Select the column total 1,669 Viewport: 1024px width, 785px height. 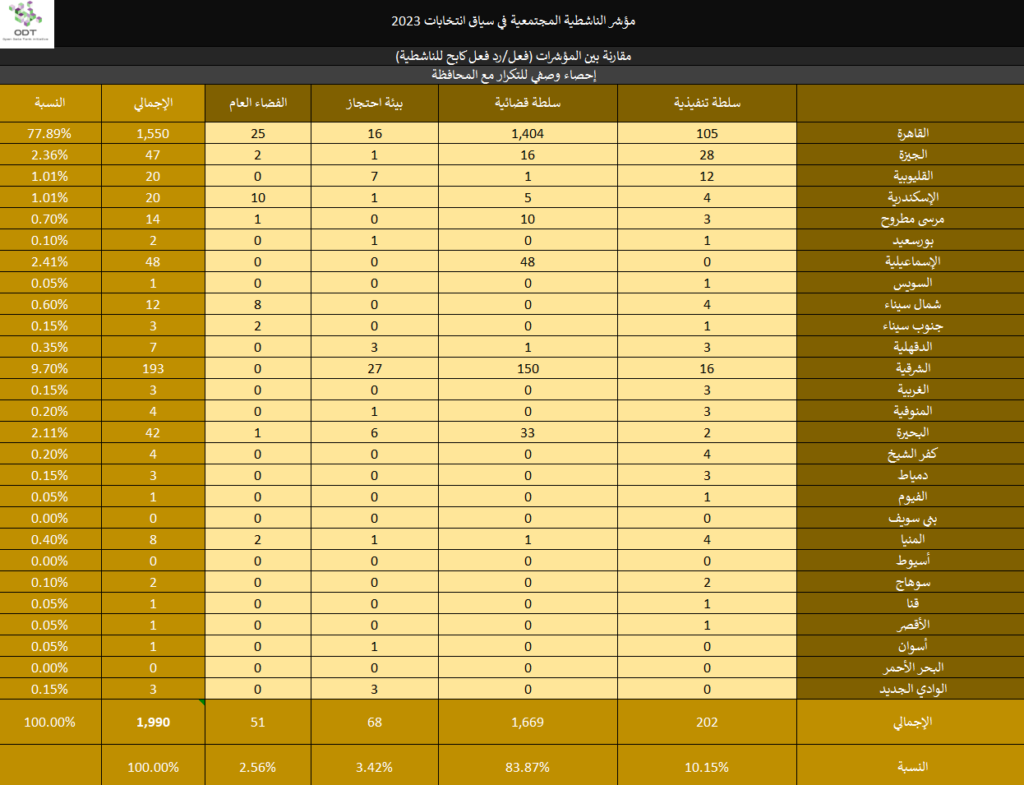528,722
